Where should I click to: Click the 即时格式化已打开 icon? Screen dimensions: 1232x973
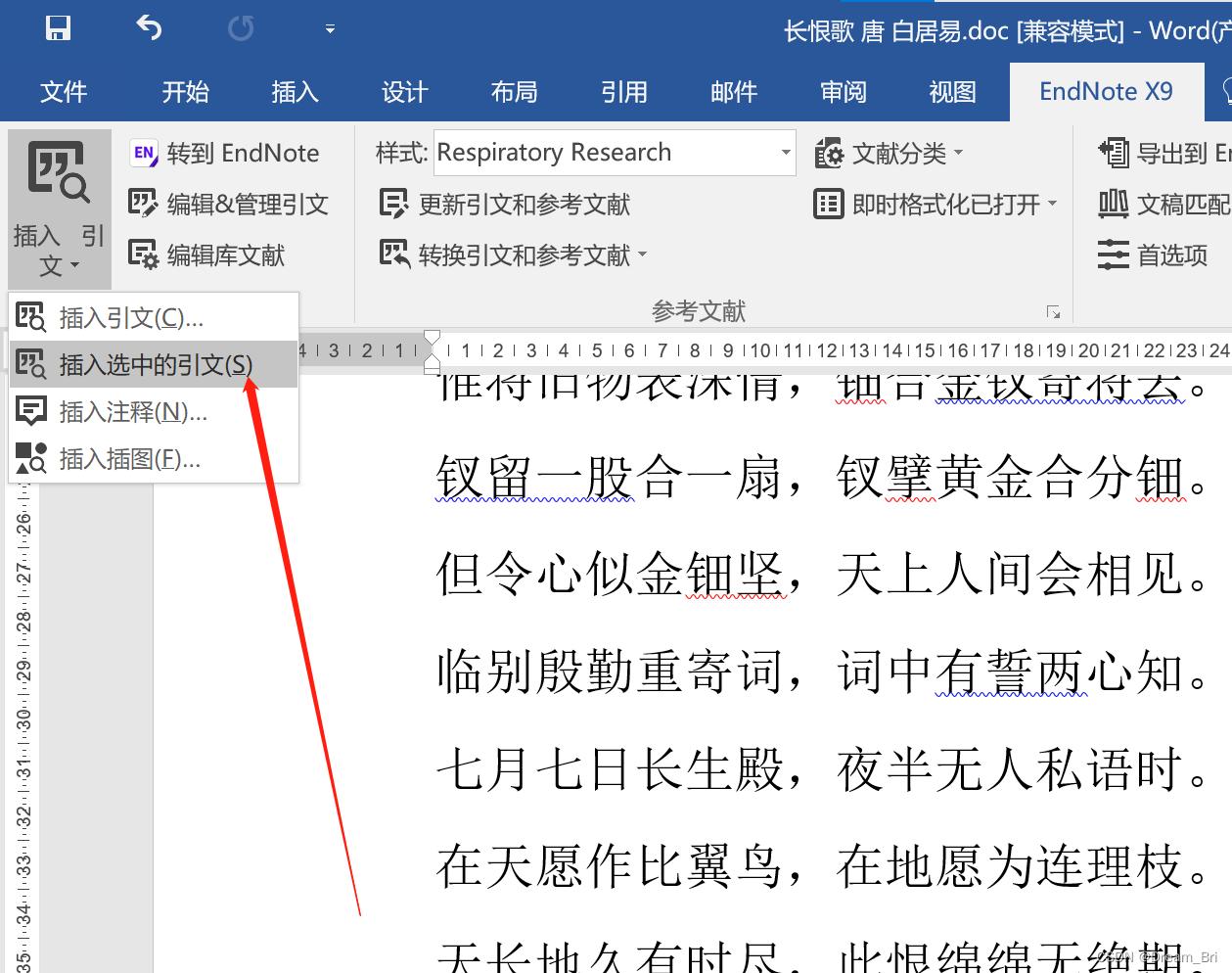(x=828, y=204)
